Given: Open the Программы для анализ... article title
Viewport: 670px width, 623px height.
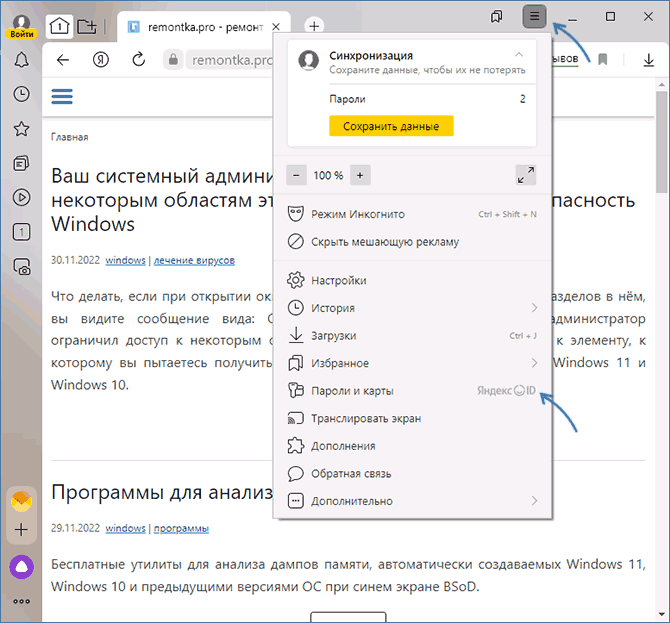Looking at the screenshot, I should 162,492.
